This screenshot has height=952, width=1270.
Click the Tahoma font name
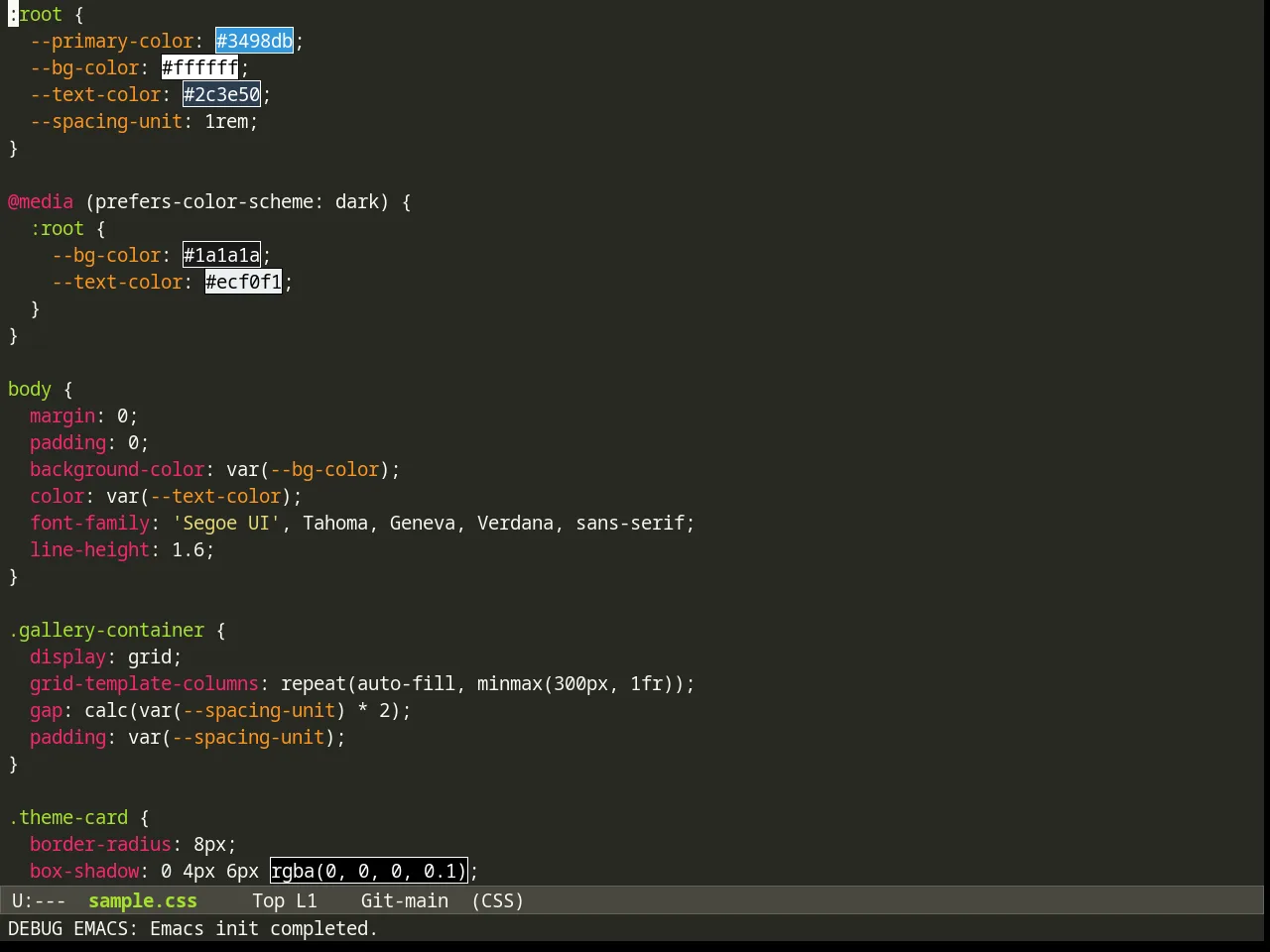[335, 523]
